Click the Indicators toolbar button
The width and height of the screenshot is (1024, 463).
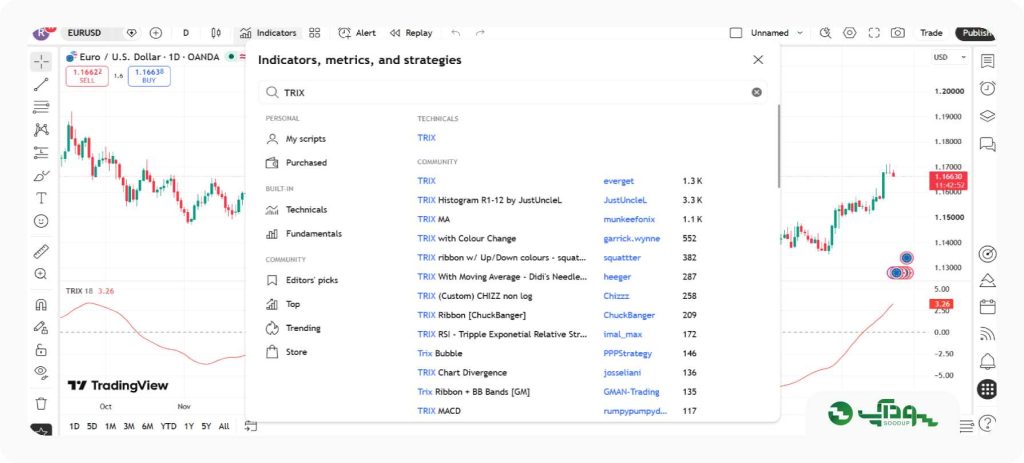pyautogui.click(x=268, y=33)
